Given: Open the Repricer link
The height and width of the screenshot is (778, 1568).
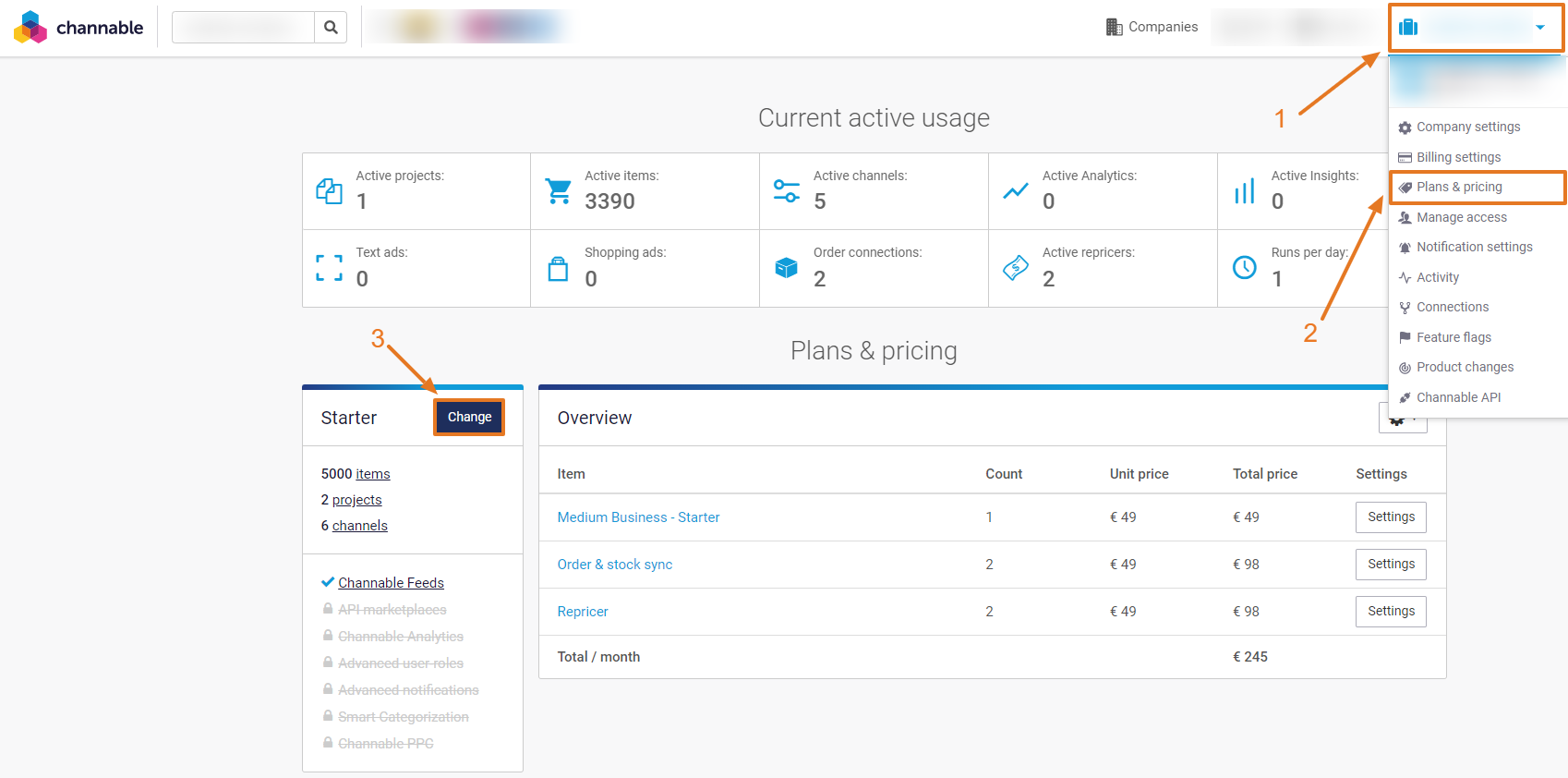Looking at the screenshot, I should tap(583, 612).
